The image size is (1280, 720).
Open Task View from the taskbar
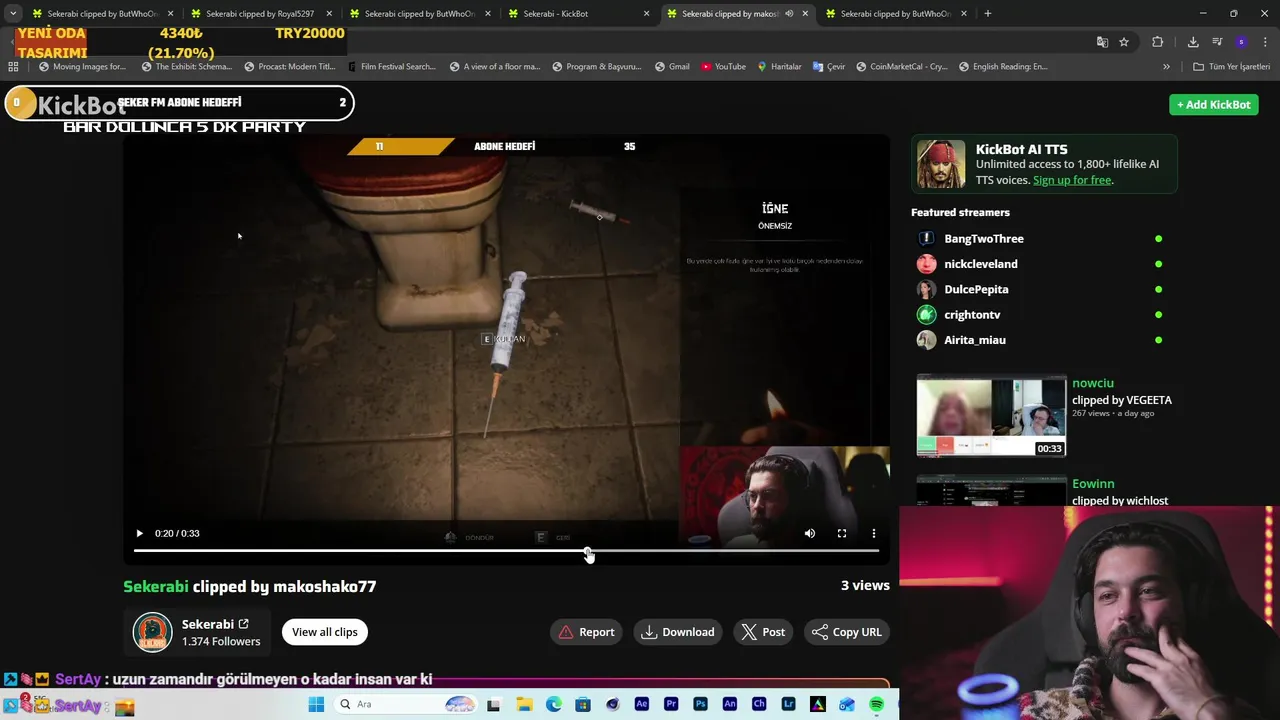(493, 705)
